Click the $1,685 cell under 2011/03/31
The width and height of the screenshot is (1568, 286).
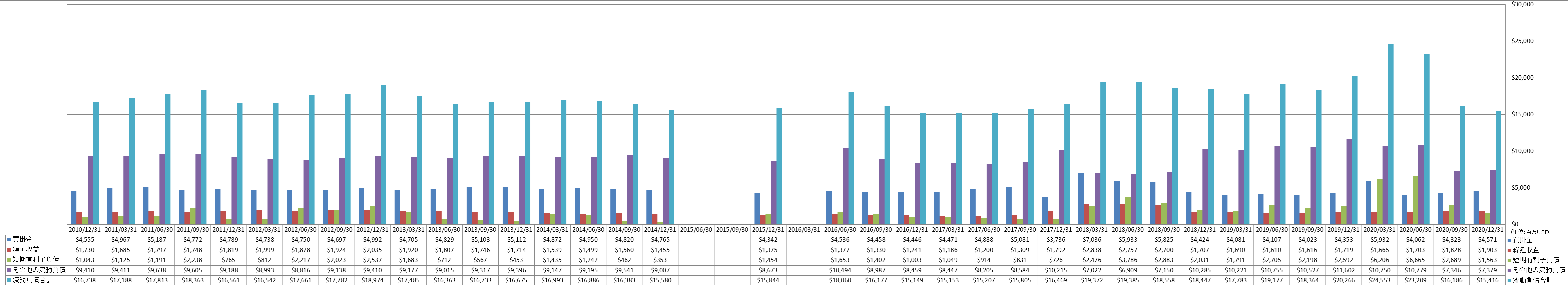click(x=120, y=250)
